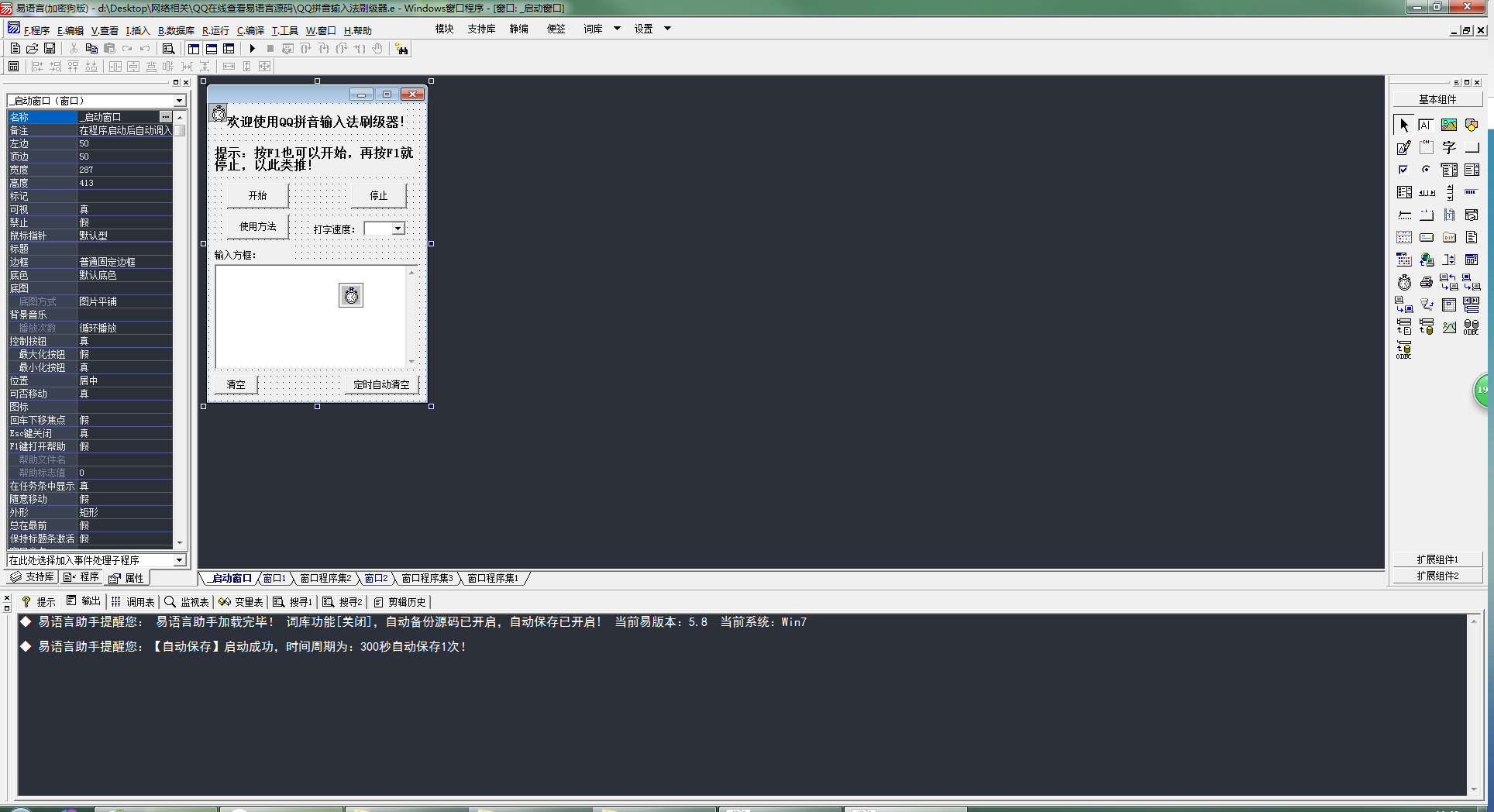This screenshot has height=812, width=1494.
Task: Click the 开始 button on the form
Action: [257, 196]
